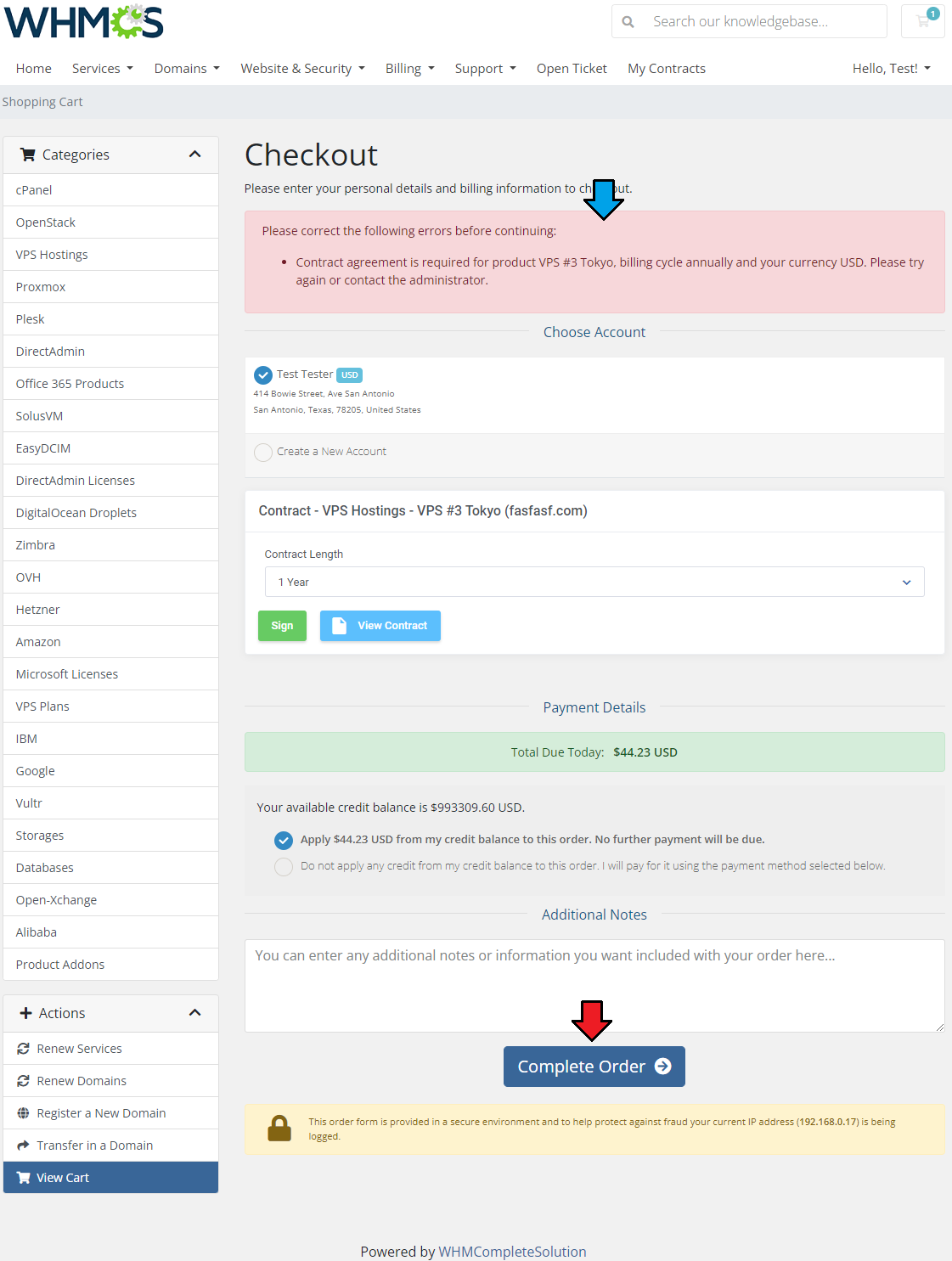Image resolution: width=952 pixels, height=1261 pixels.
Task: Open My Contracts menu item
Action: point(667,69)
